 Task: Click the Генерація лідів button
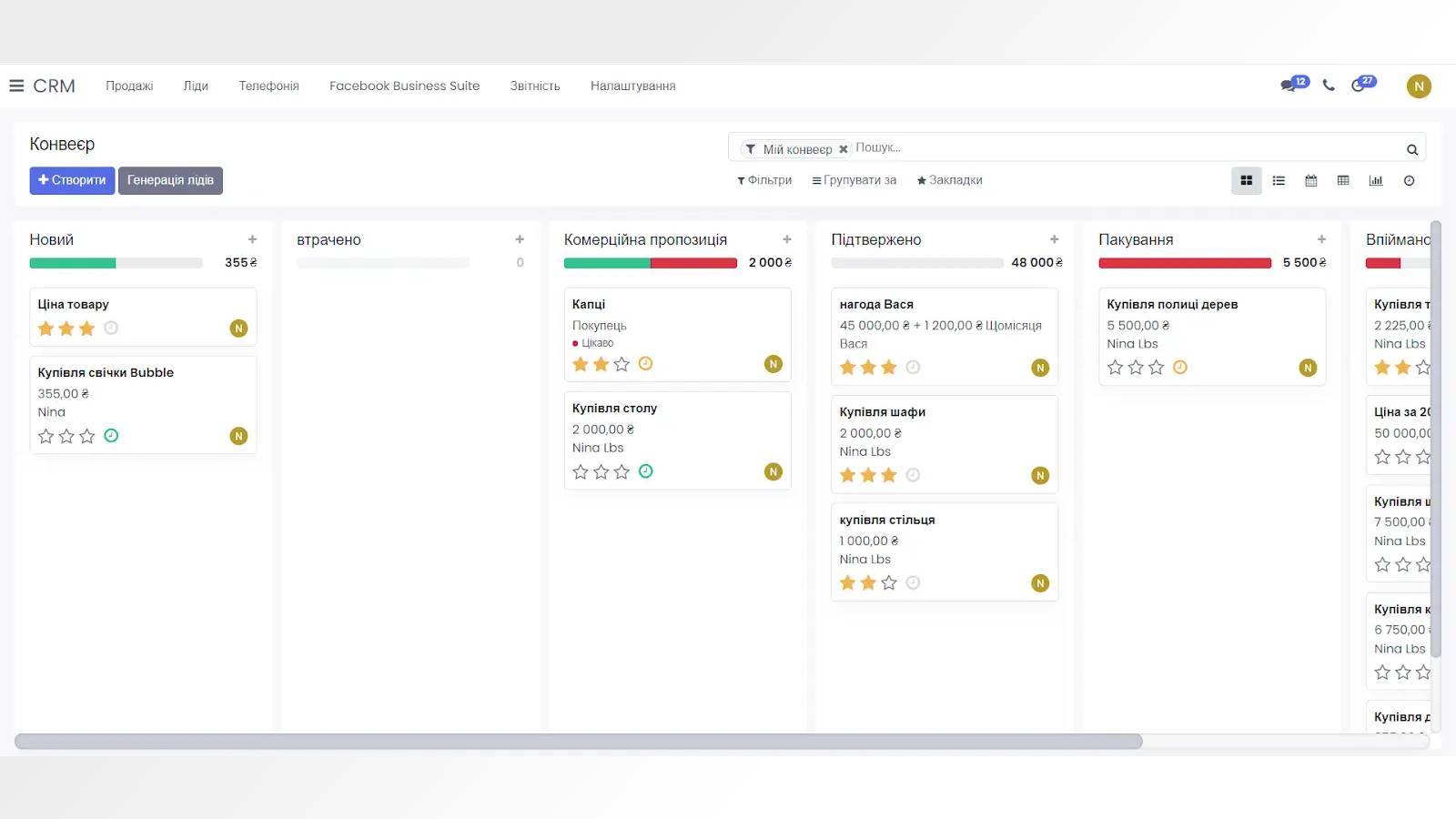pyautogui.click(x=170, y=180)
